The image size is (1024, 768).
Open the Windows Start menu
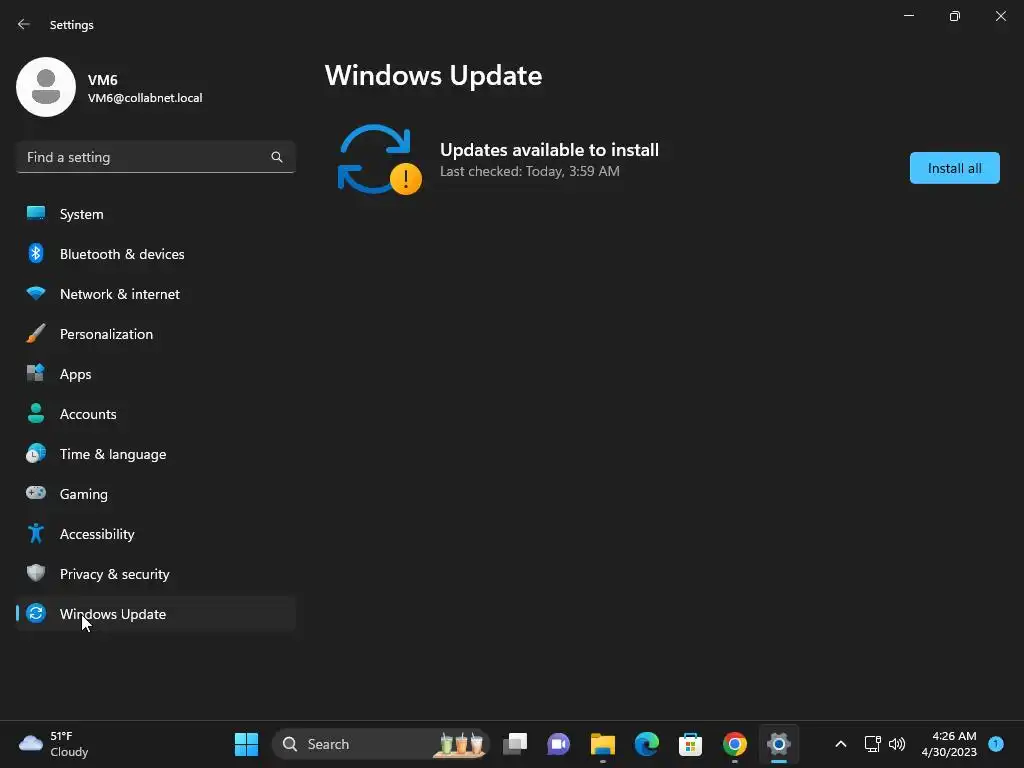pos(246,744)
